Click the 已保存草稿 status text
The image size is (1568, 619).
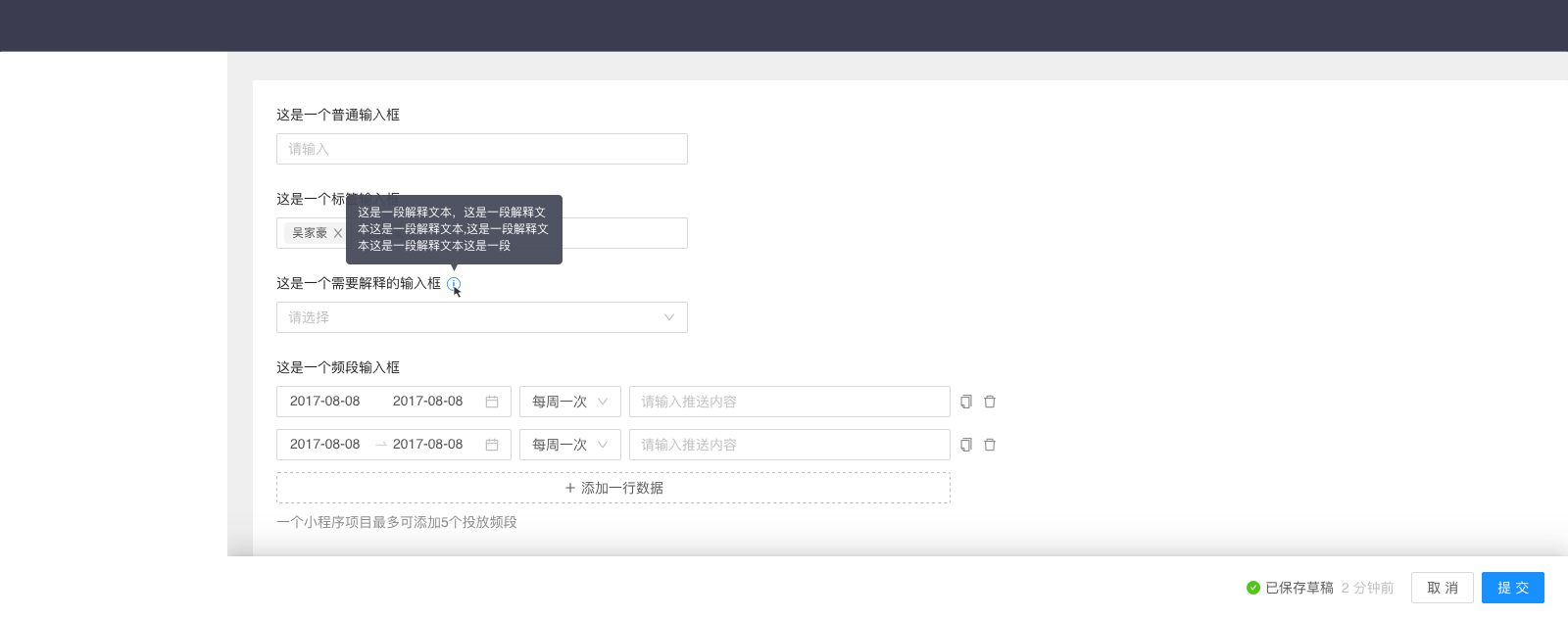click(x=1299, y=588)
